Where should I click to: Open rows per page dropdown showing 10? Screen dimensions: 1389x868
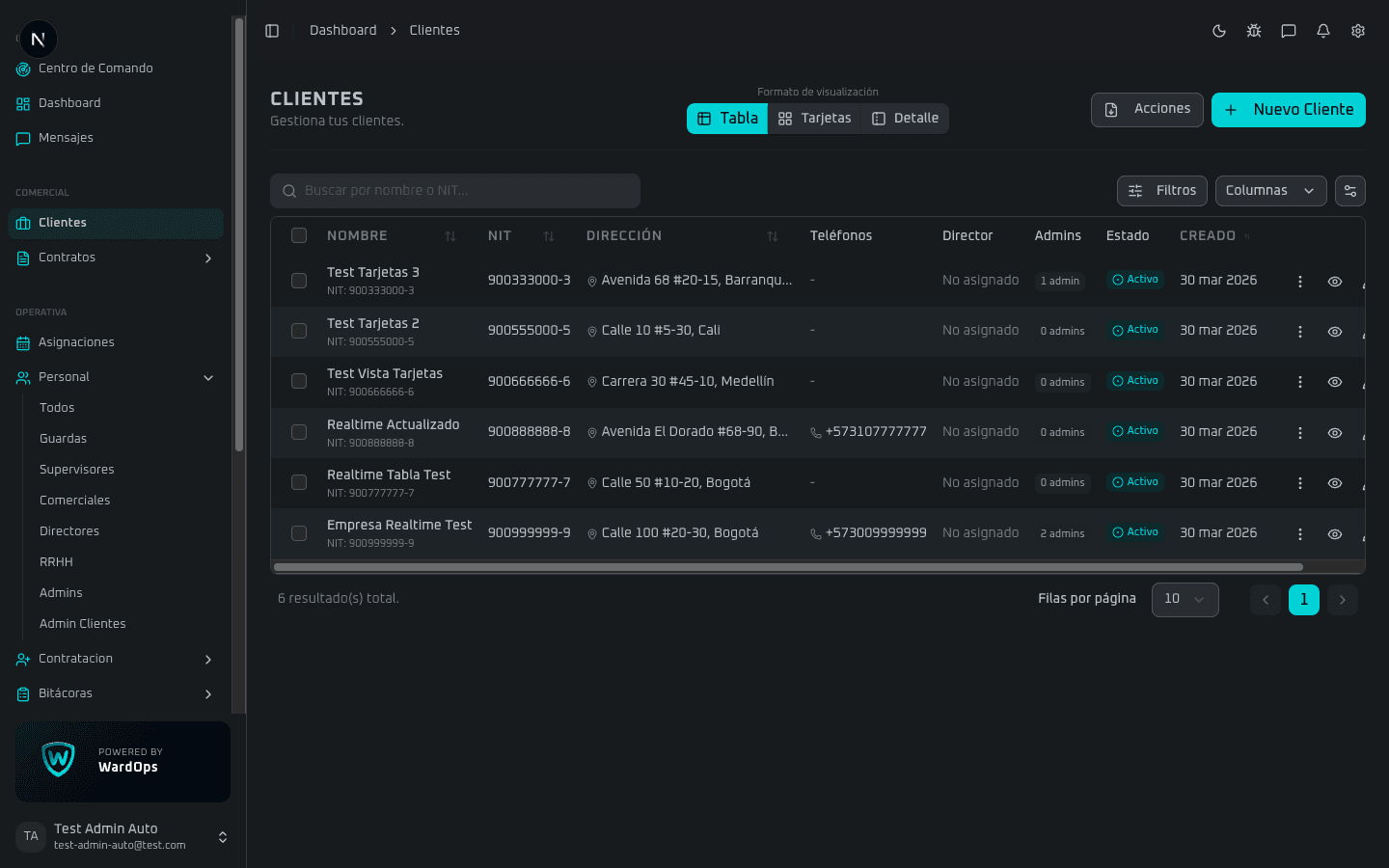(1185, 600)
